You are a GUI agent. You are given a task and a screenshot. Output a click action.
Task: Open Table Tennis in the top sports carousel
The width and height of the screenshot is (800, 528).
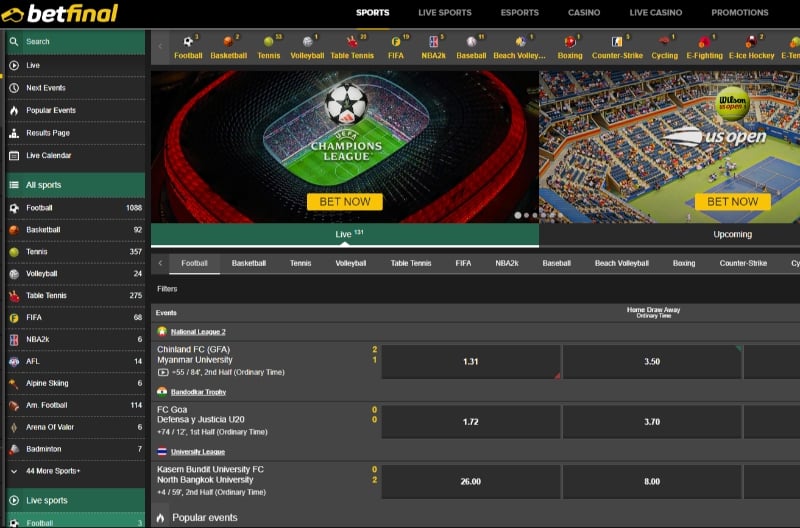tap(352, 48)
